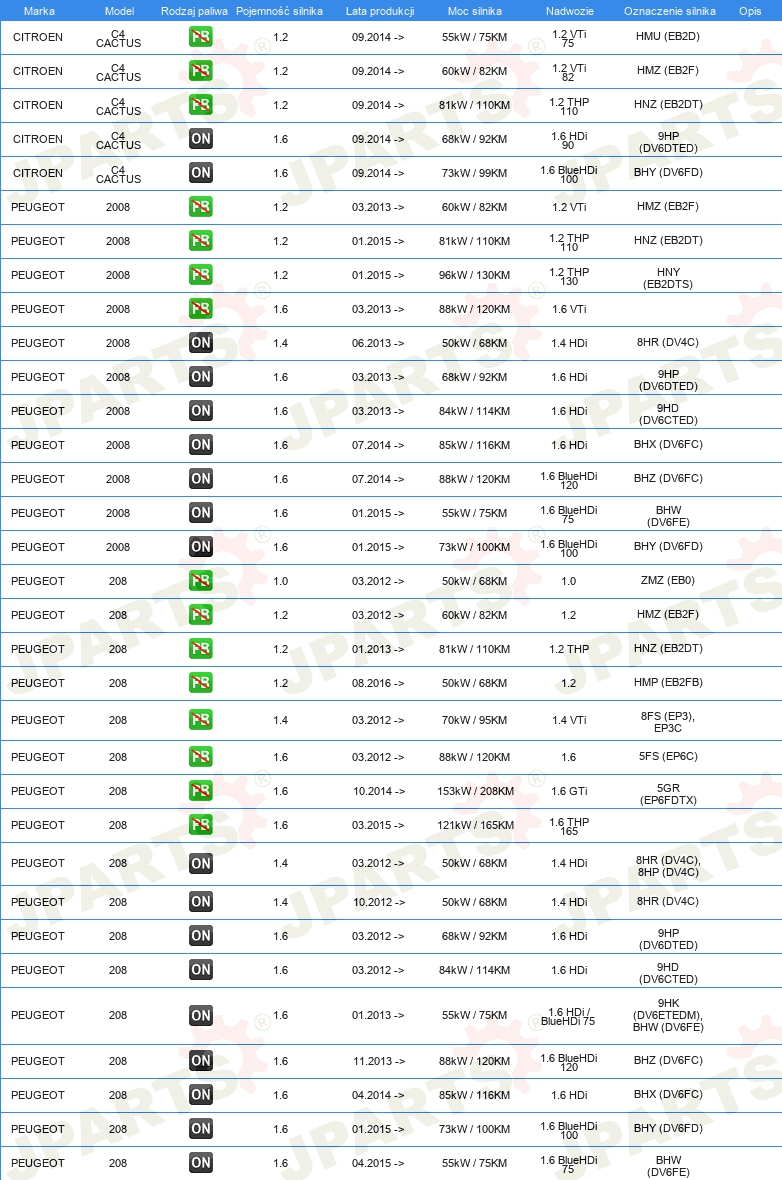This screenshot has height=1180, width=782.
Task: Select the PB icon in the 121kW / 165KM row
Action: 200,825
